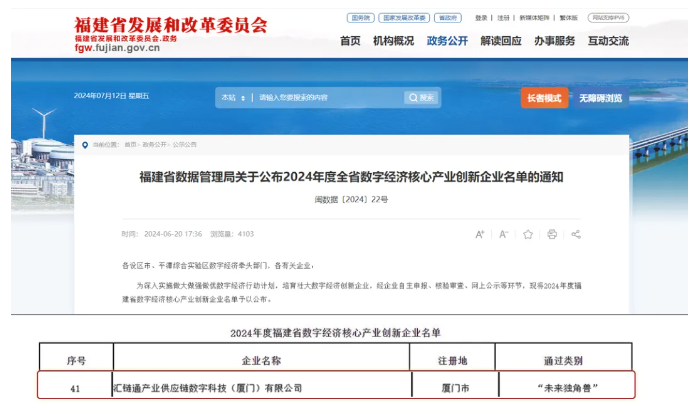Toggle 无障碍浏览 accessibility browsing

600,98
